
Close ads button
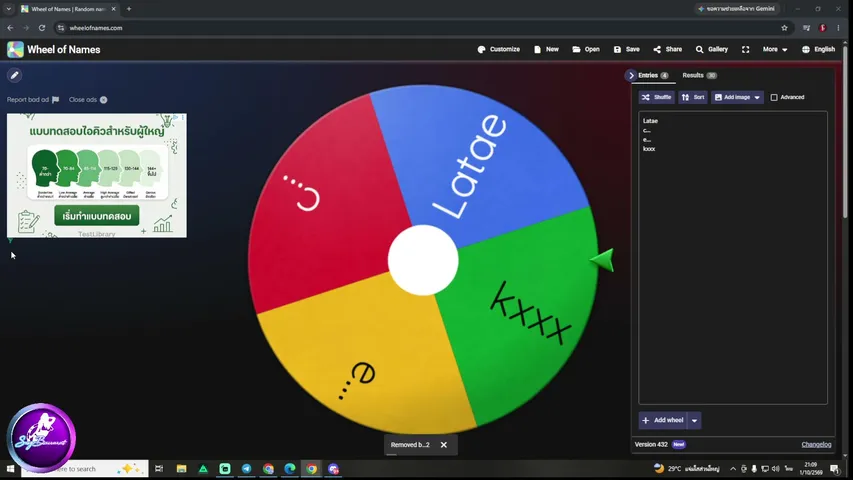[x=88, y=100]
